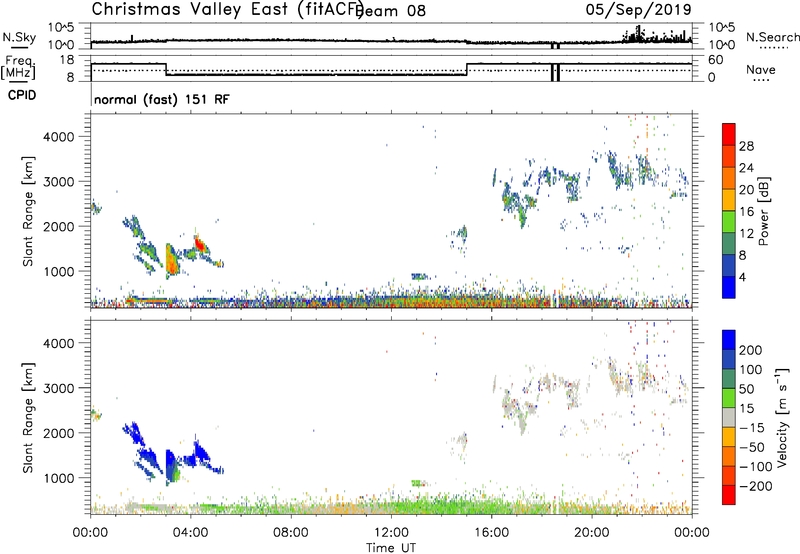Click the 04:00 time tick label

tap(190, 533)
